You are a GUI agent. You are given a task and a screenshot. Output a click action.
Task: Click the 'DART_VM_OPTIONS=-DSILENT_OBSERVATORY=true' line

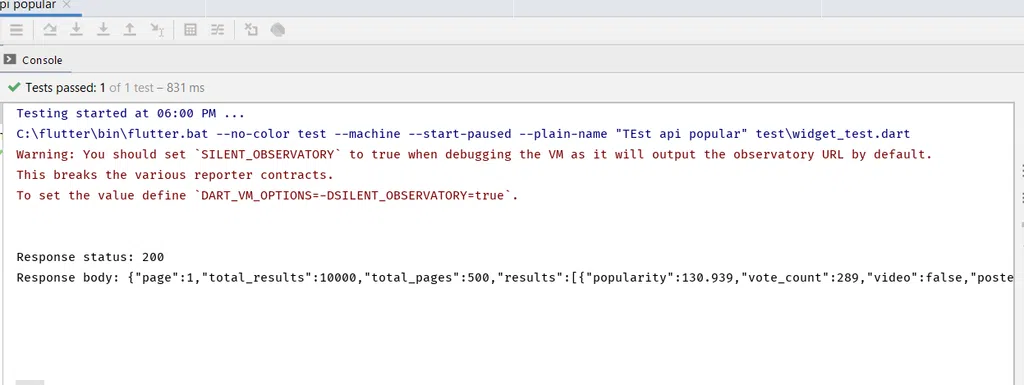(x=267, y=195)
